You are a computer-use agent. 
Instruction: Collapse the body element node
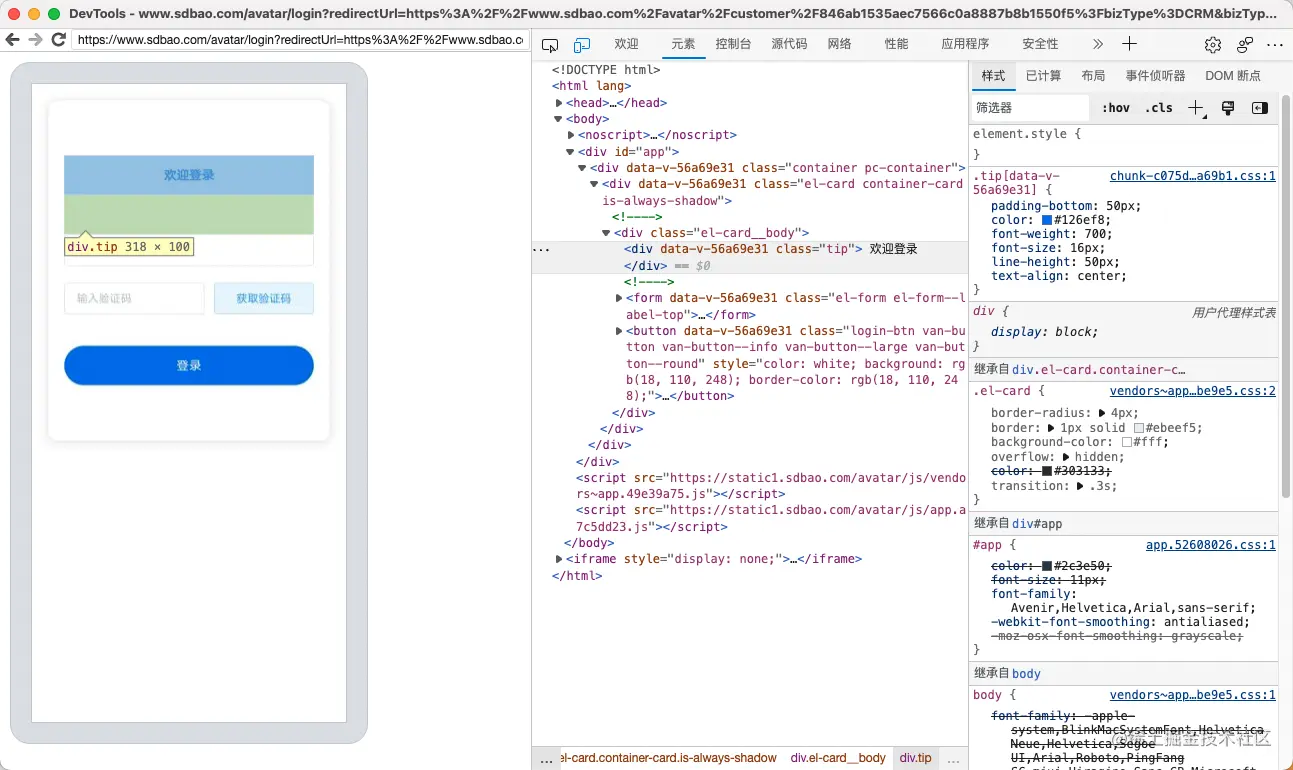coord(559,119)
